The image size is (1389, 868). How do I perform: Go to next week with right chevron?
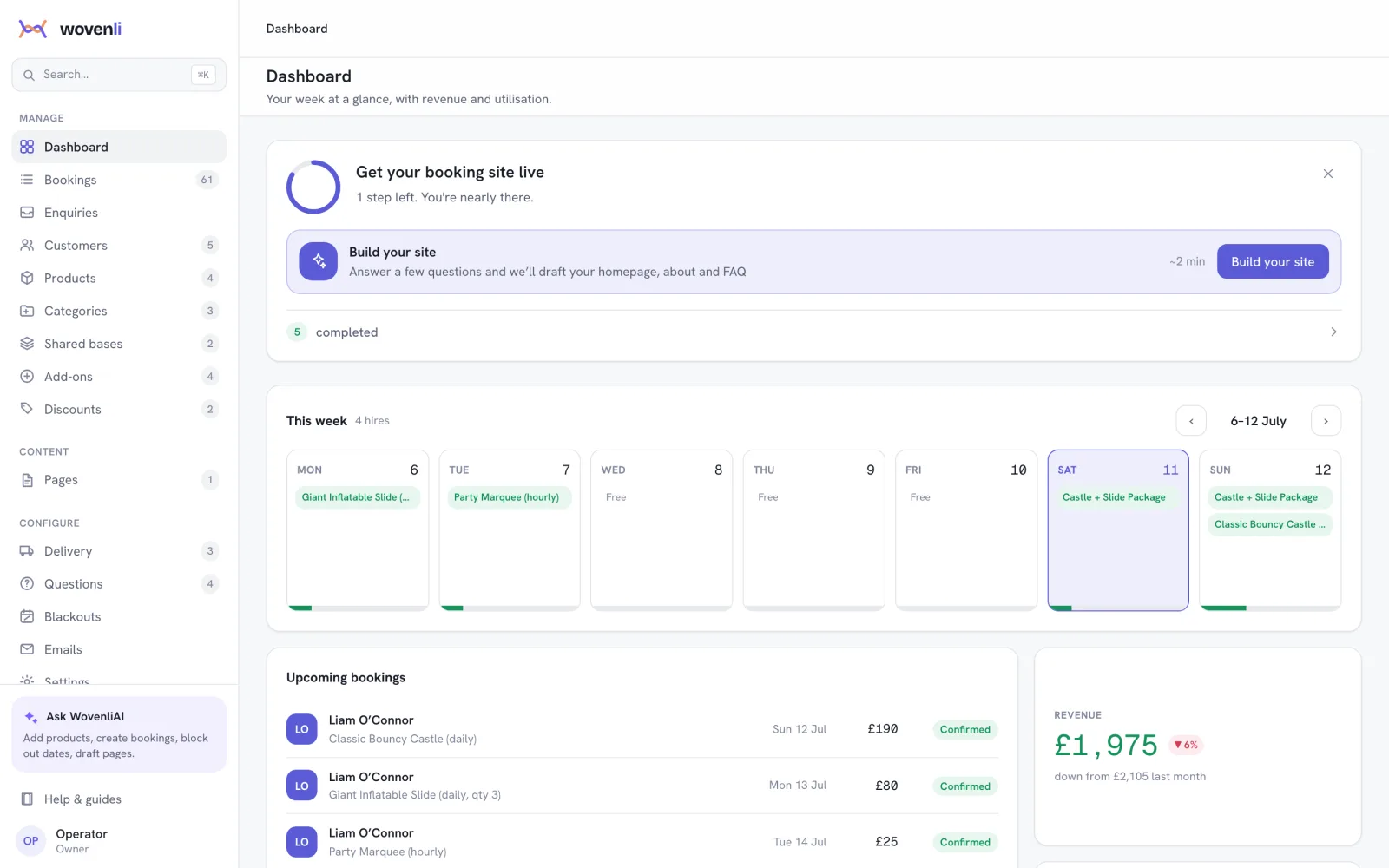click(x=1326, y=421)
